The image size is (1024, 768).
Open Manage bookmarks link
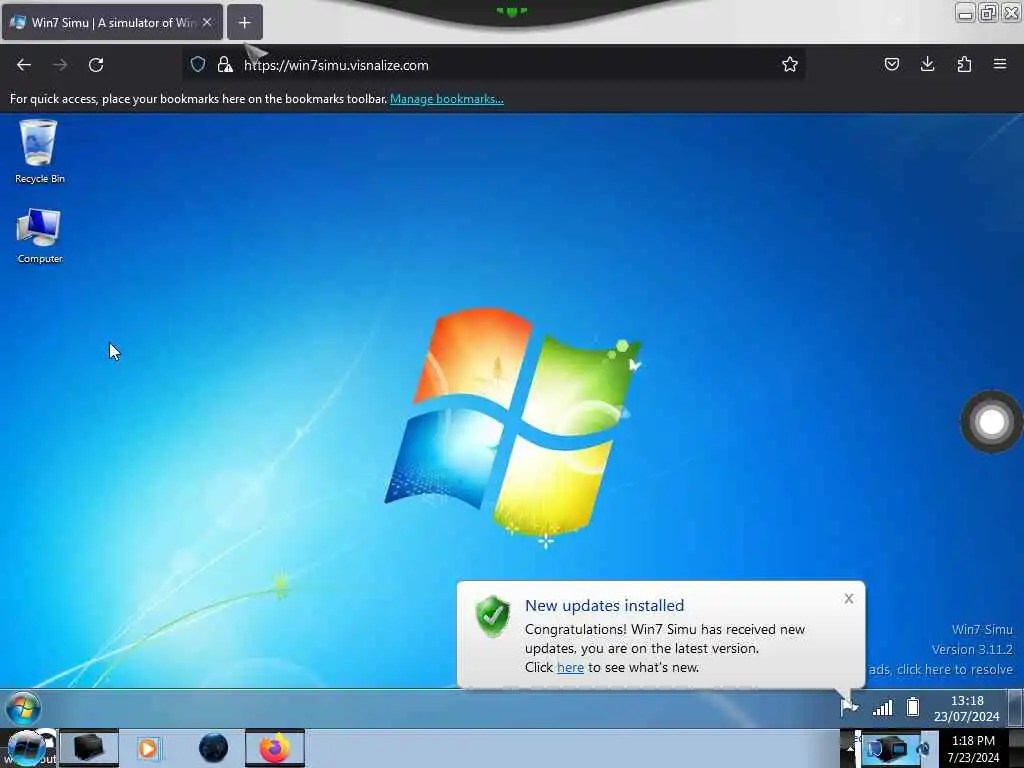pos(447,99)
